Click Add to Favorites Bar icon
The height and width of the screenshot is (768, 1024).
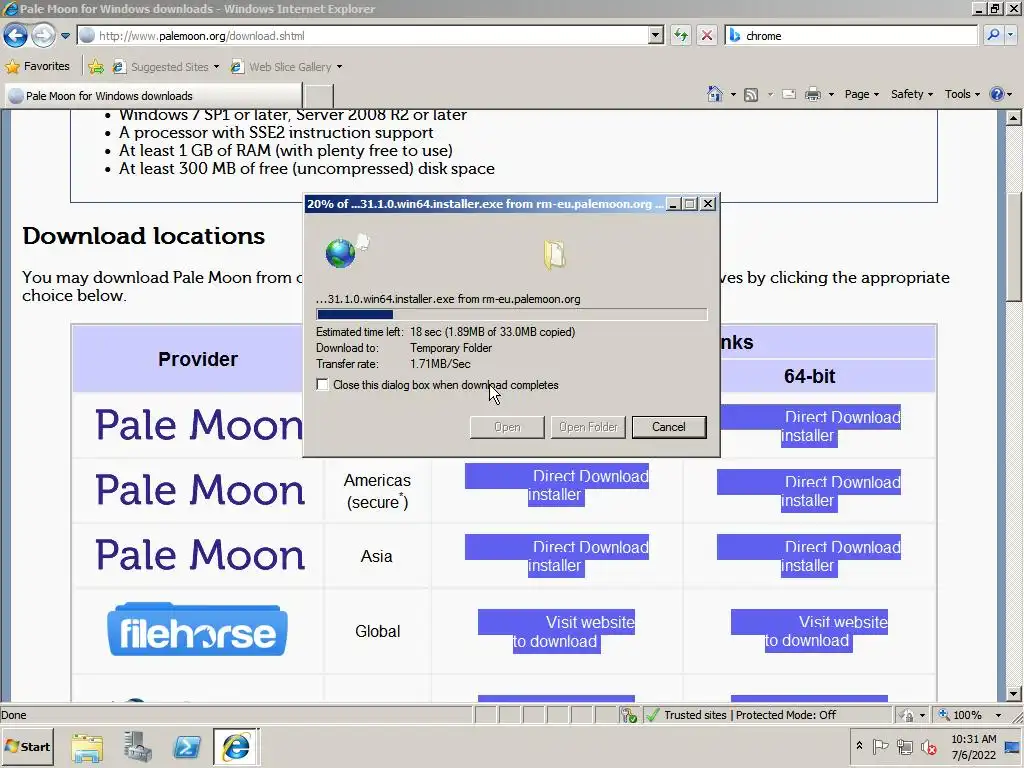tap(96, 67)
